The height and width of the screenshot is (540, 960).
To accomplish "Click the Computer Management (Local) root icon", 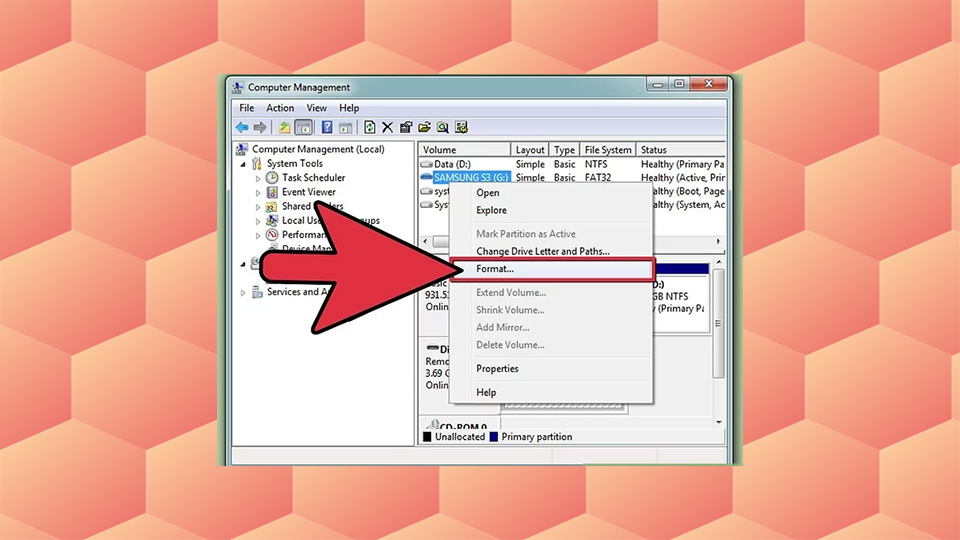I will pyautogui.click(x=242, y=149).
